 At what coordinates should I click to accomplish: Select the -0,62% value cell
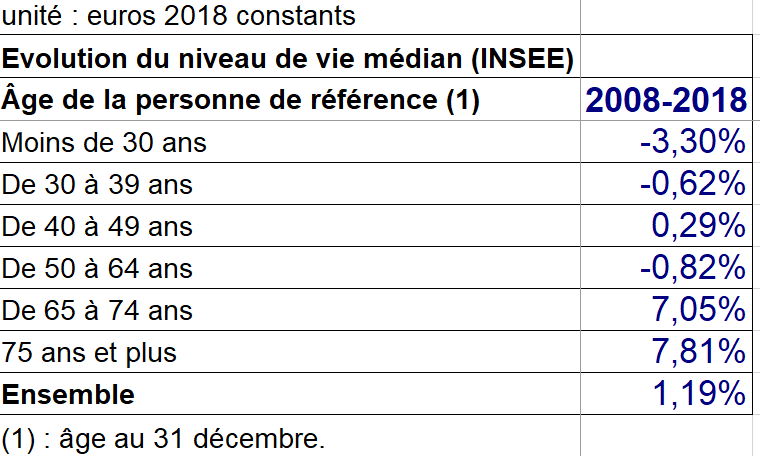point(666,184)
